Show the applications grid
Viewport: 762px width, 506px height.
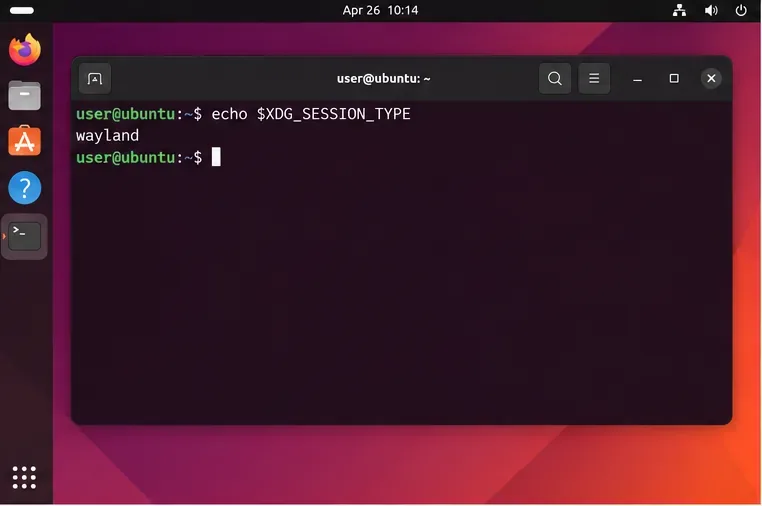tap(24, 477)
